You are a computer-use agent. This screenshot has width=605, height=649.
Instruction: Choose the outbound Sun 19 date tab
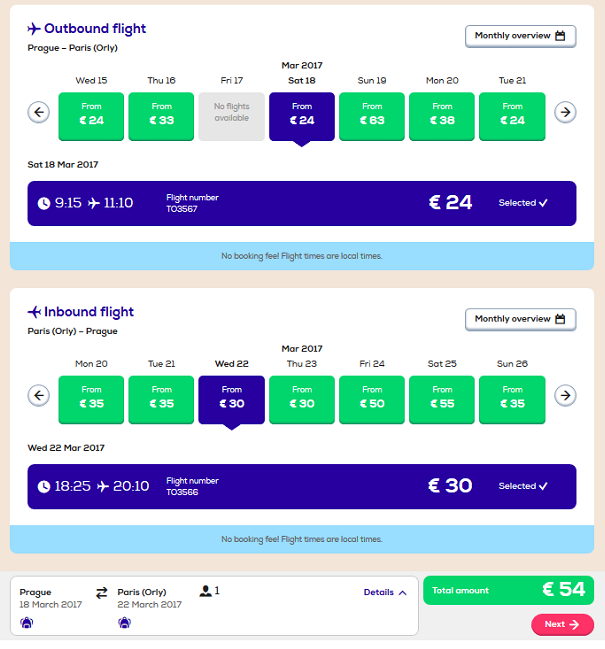(x=372, y=116)
